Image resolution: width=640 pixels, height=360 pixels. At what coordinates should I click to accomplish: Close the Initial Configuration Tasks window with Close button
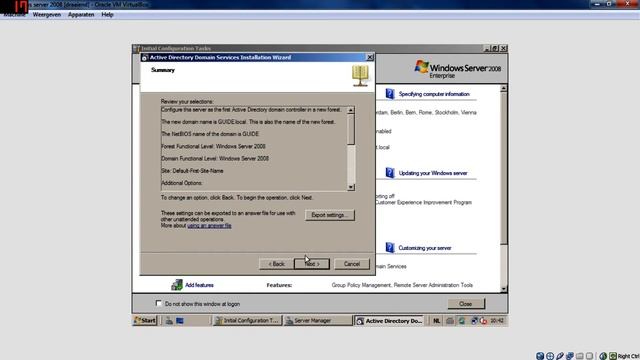click(x=466, y=304)
